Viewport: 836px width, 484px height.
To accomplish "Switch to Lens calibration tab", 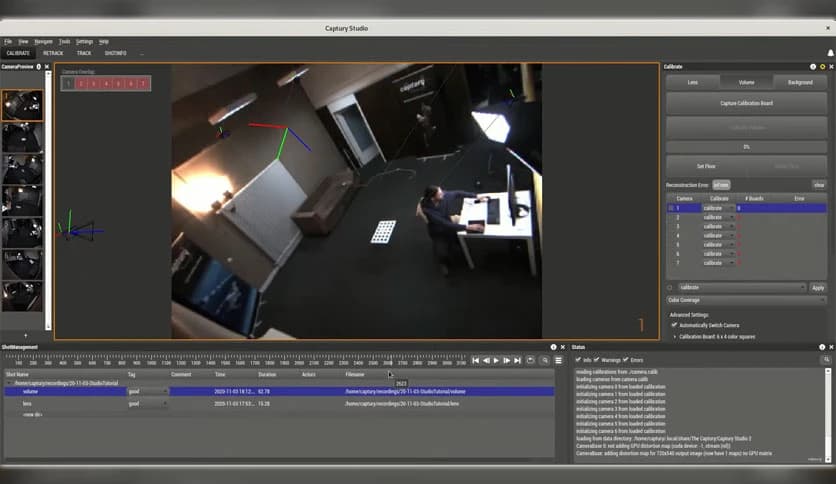I will [693, 82].
